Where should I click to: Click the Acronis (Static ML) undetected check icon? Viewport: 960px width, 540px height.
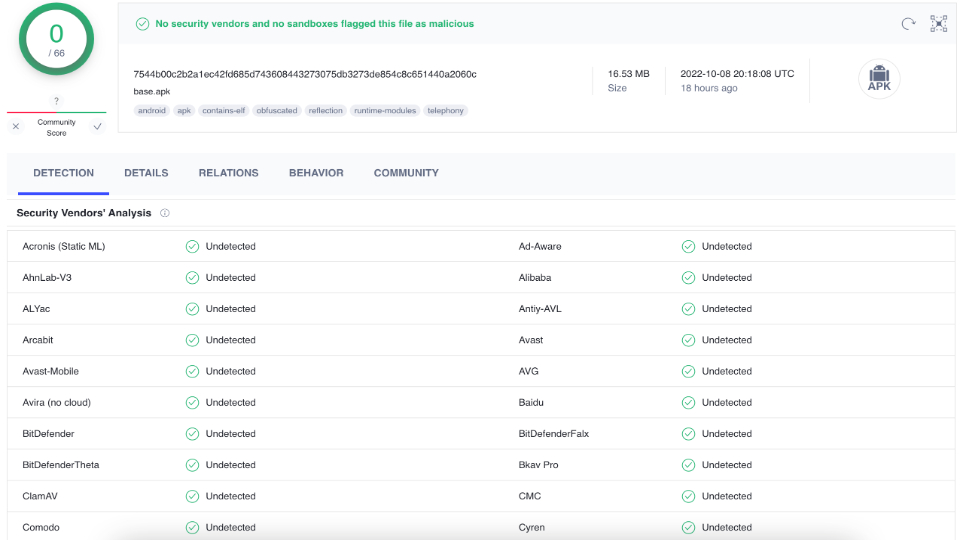(x=192, y=247)
